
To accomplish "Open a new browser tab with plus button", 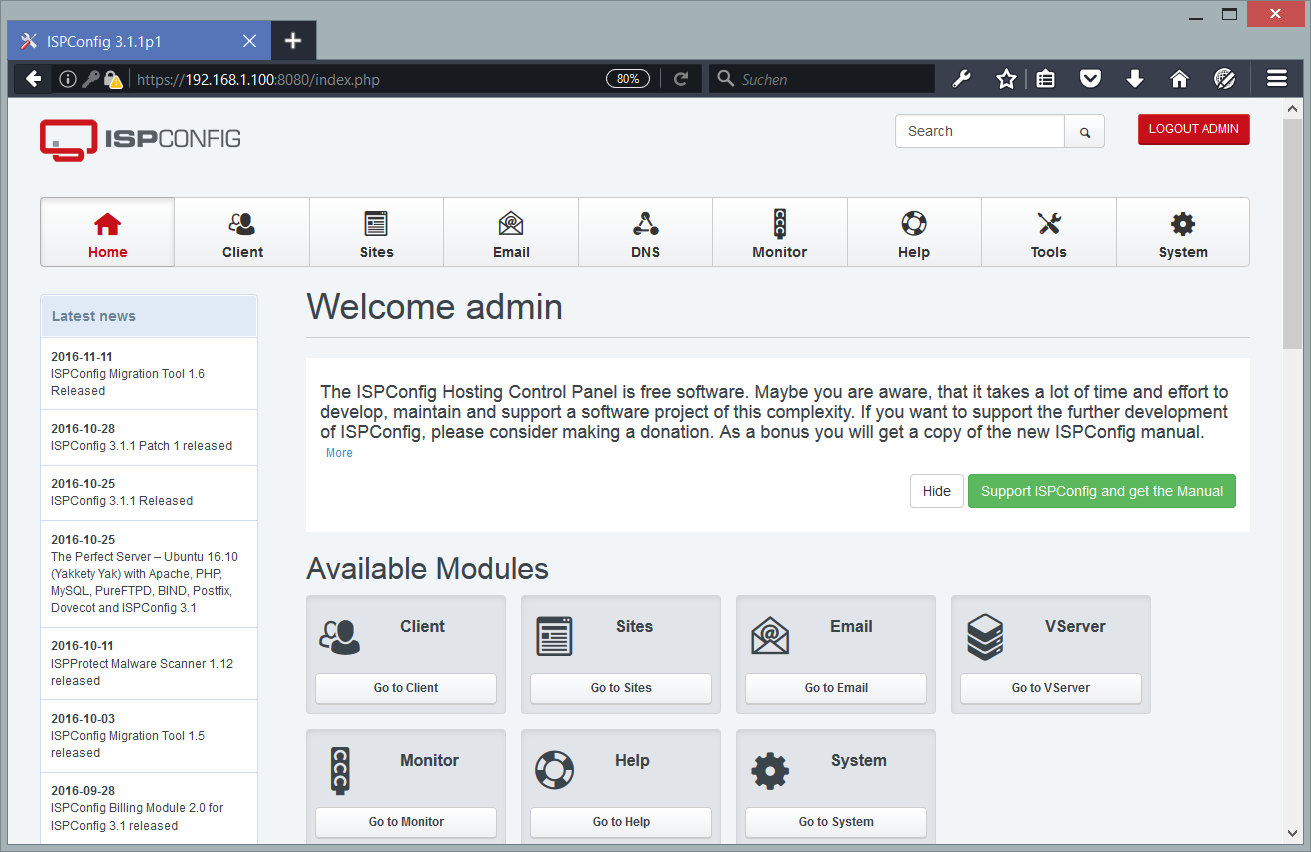I will coord(292,41).
